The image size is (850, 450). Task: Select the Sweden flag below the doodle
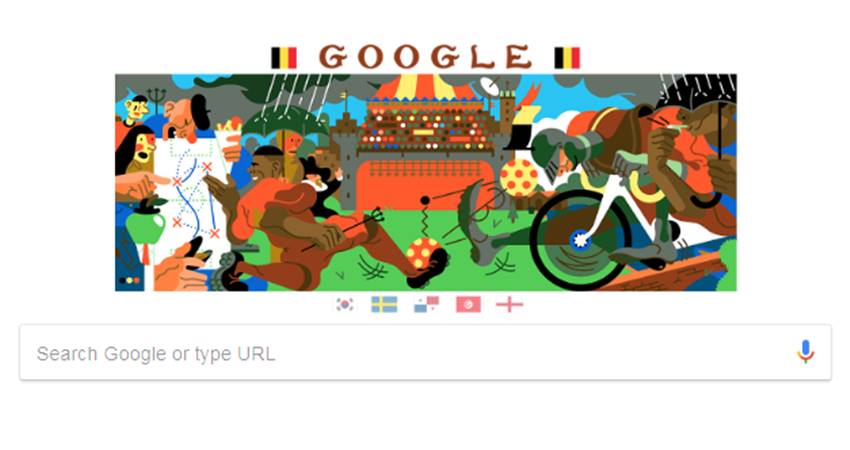click(x=384, y=305)
